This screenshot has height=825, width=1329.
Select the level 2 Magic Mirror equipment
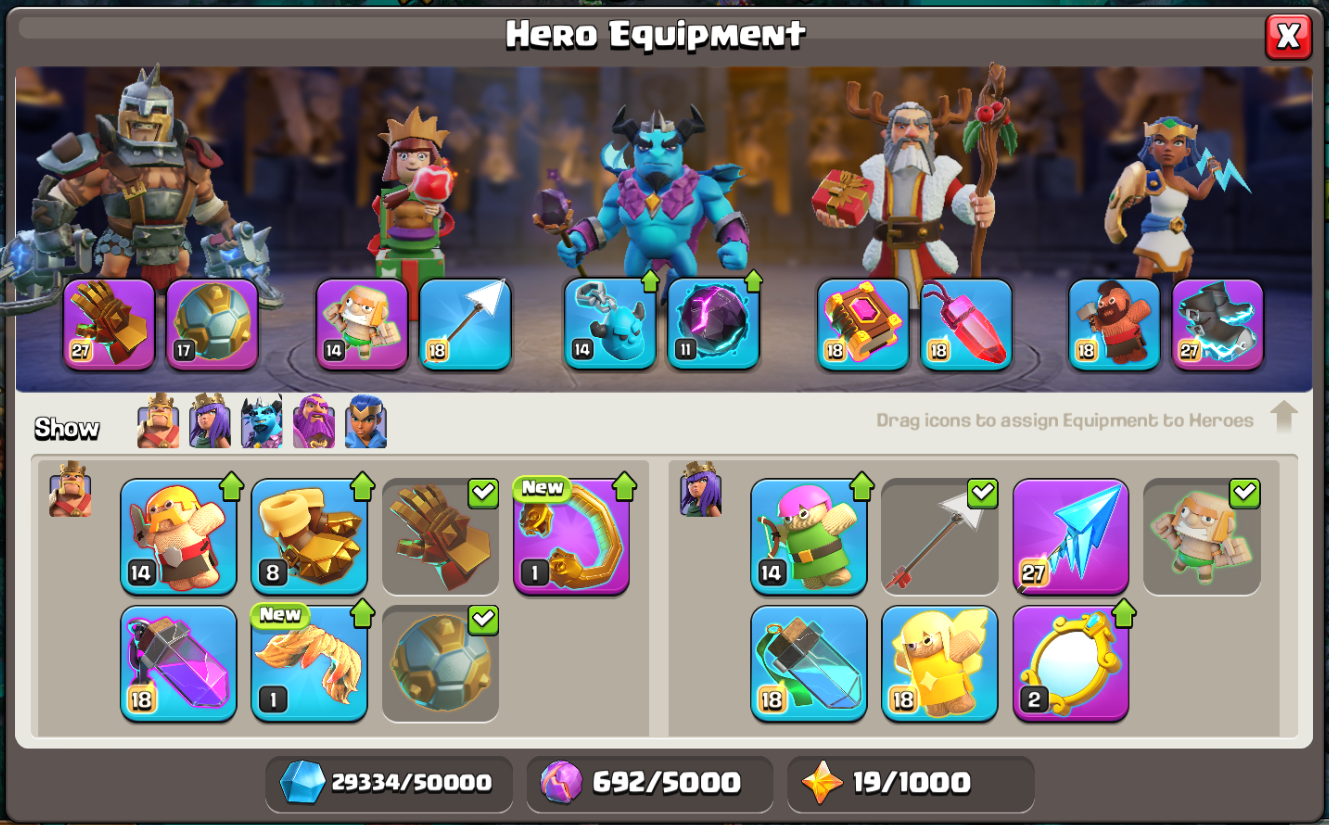[x=1071, y=663]
